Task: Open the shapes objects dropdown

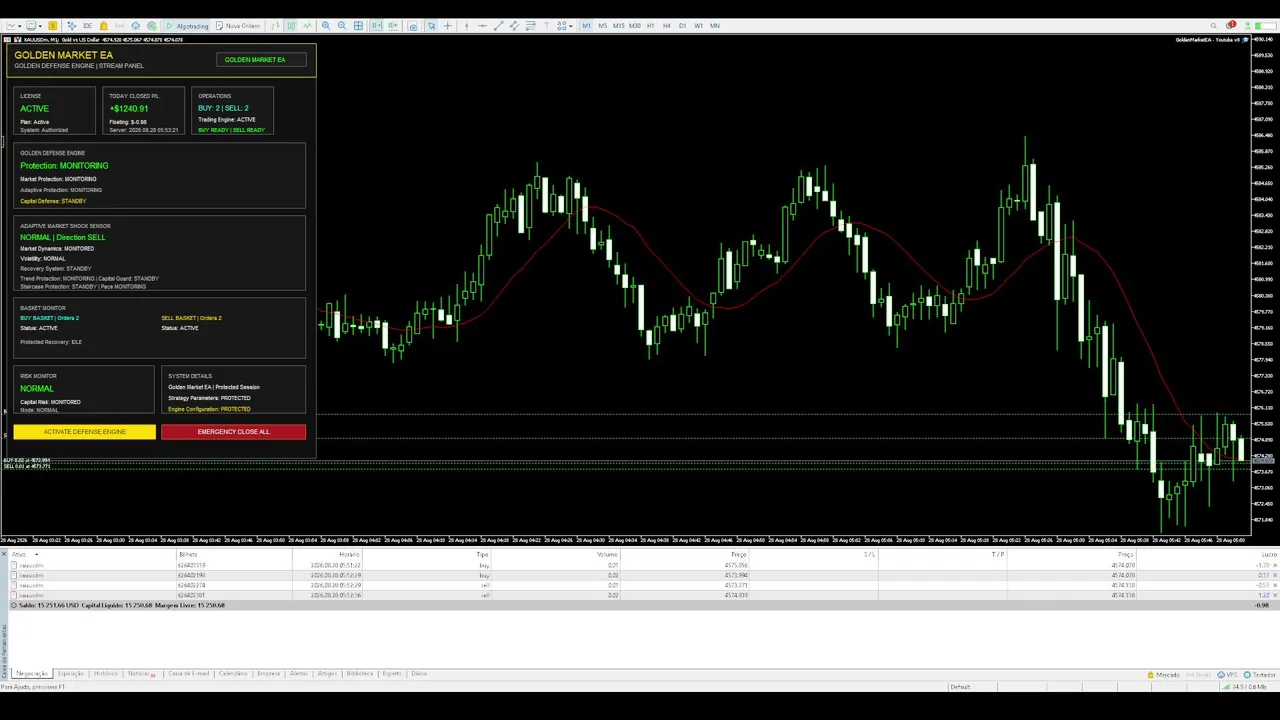Action: [564, 26]
